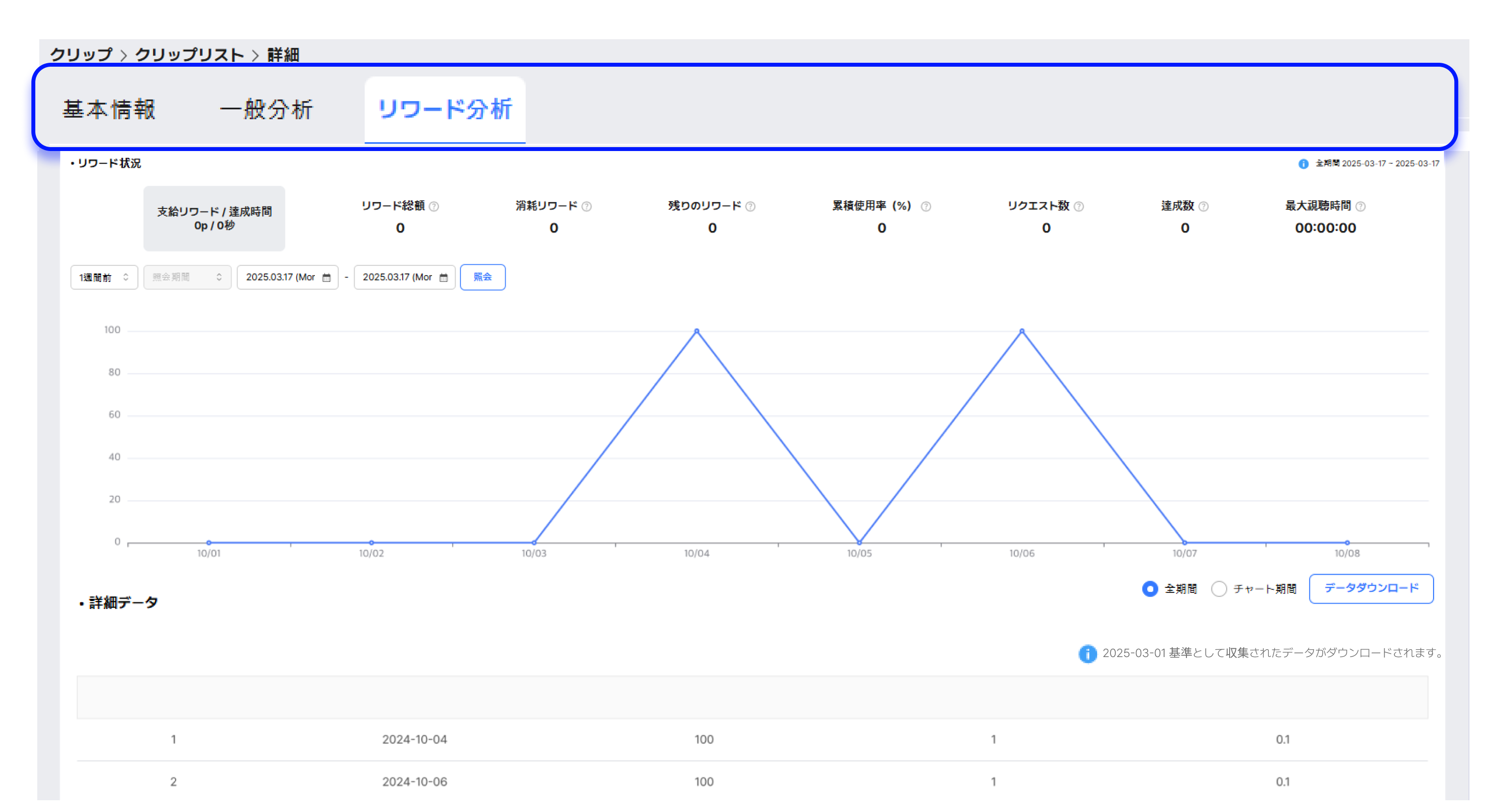The image size is (1491, 812).
Task: Click the データダウンロード button
Action: [x=1371, y=588]
